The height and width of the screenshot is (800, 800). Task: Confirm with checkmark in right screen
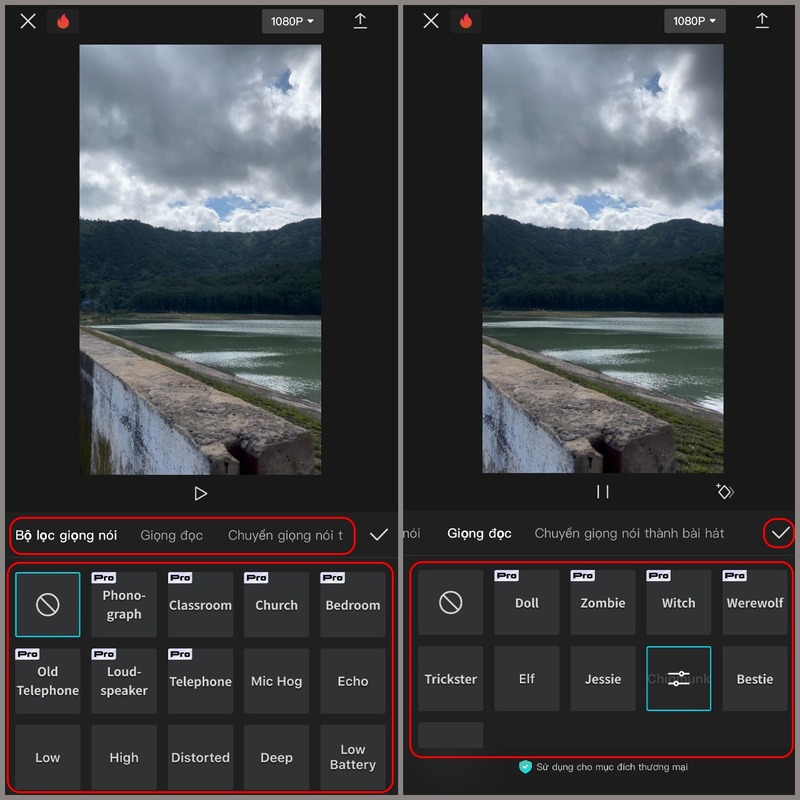pyautogui.click(x=781, y=533)
